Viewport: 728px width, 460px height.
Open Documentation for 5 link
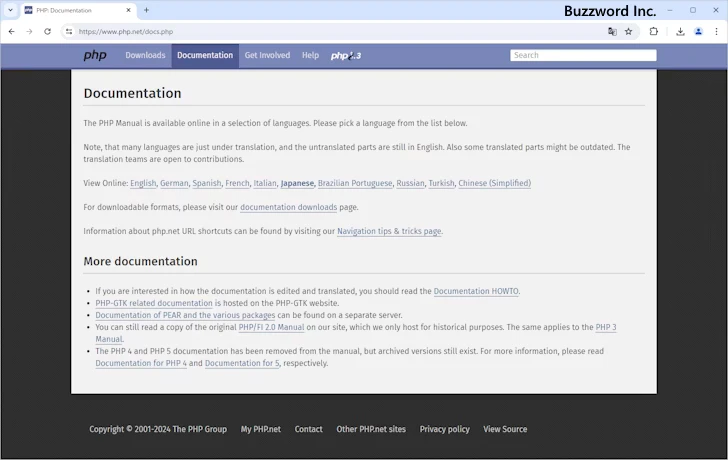[242, 363]
